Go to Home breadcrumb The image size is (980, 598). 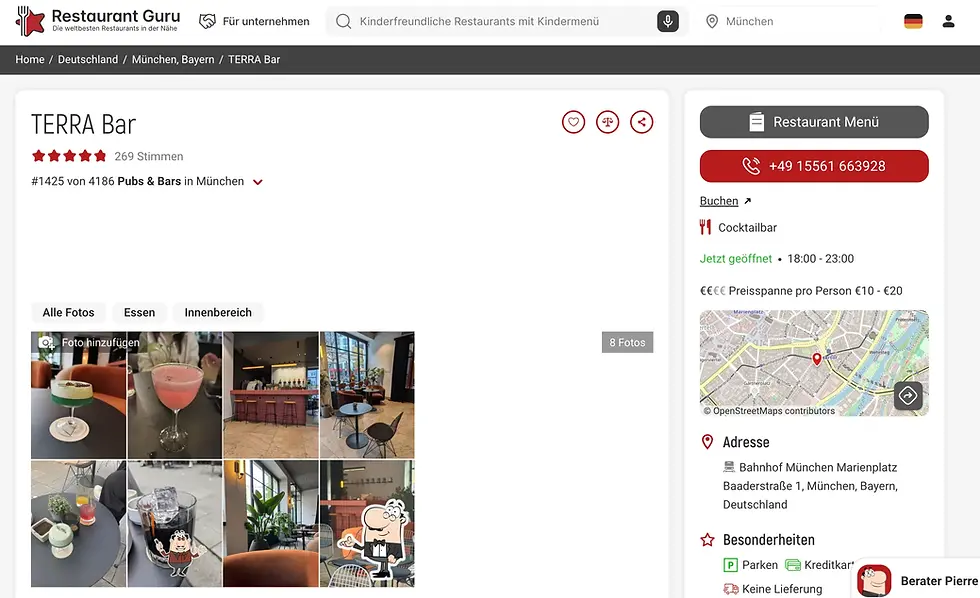click(30, 59)
